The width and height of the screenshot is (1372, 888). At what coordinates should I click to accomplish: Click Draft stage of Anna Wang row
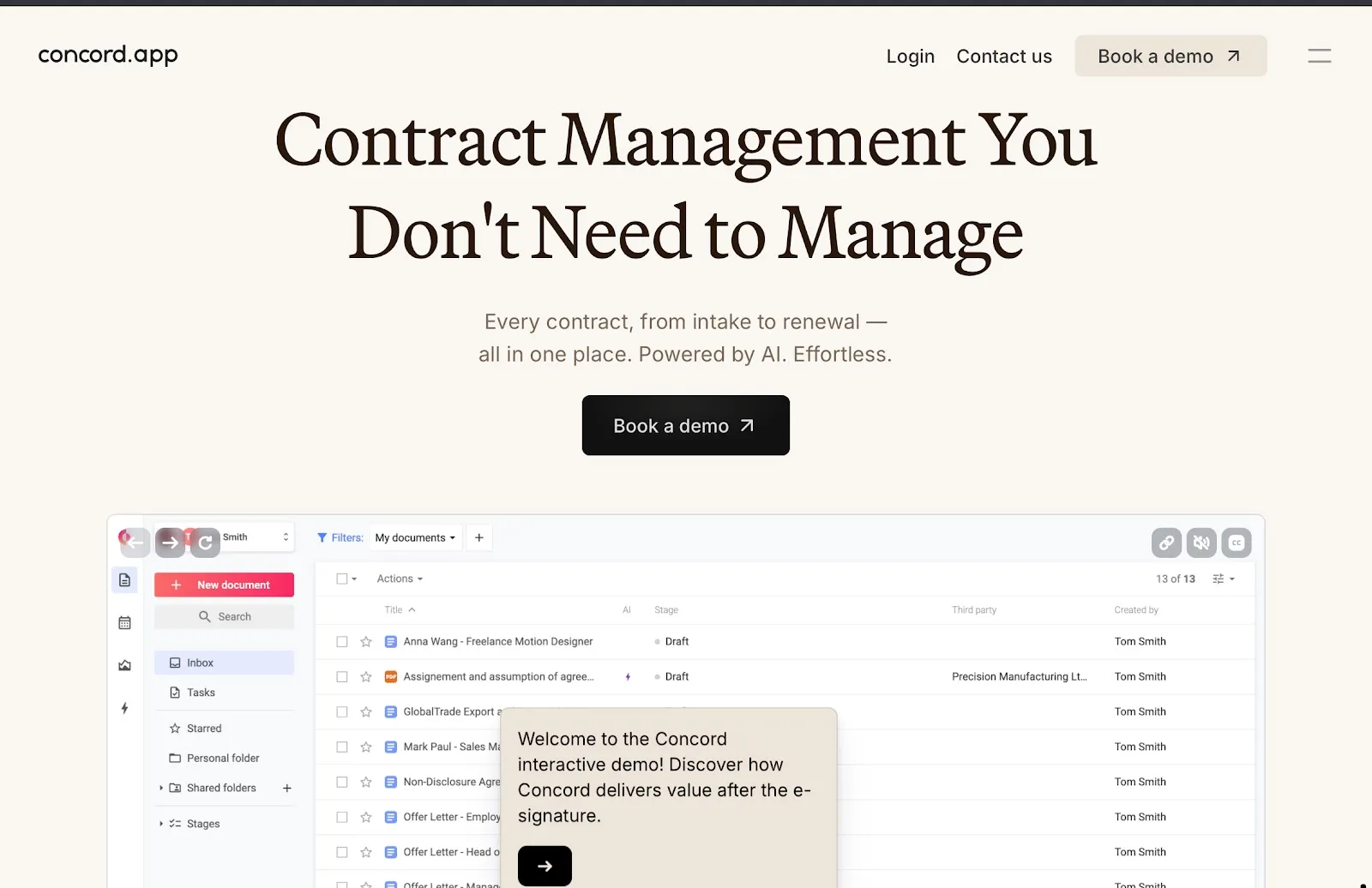(x=671, y=641)
